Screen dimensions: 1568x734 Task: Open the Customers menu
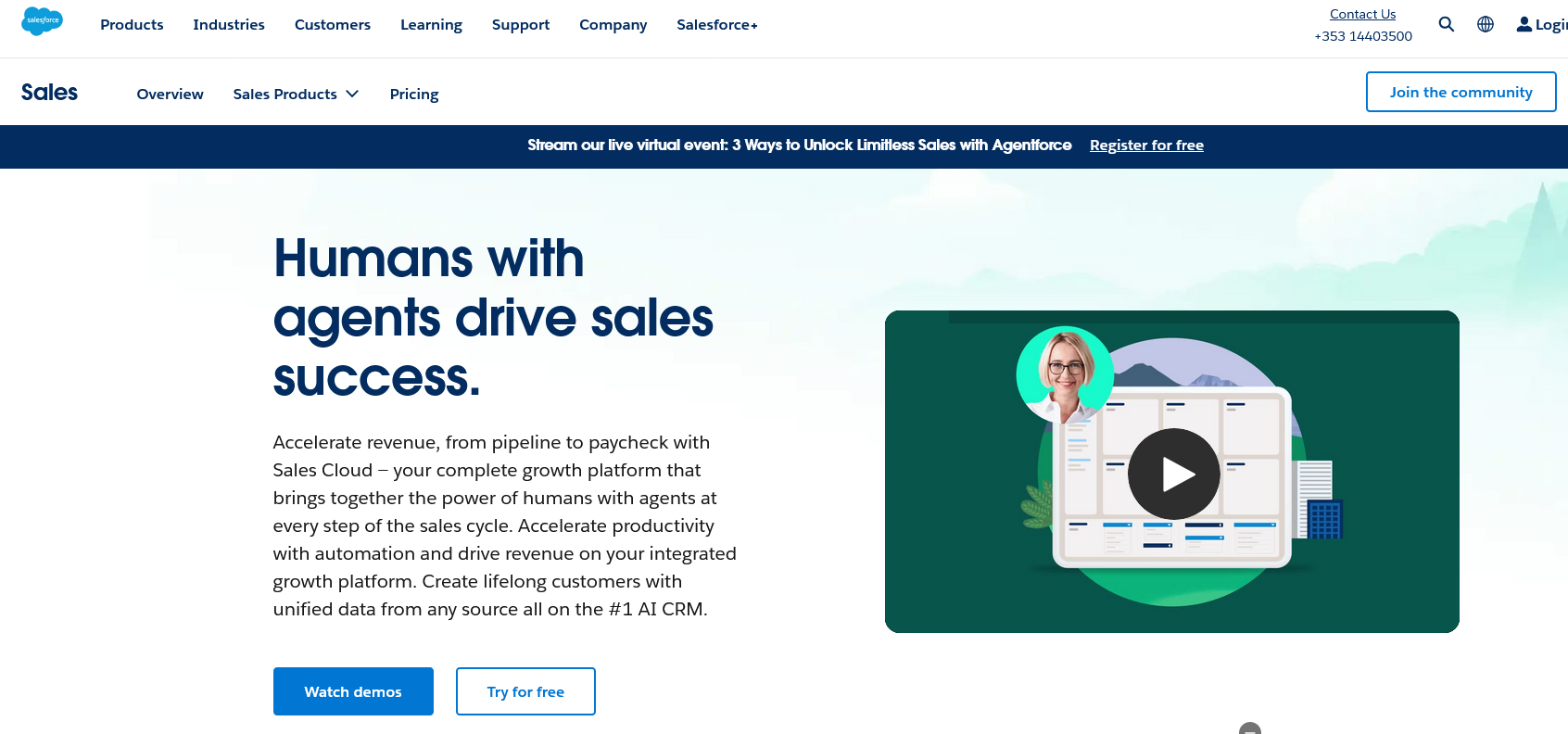(x=333, y=25)
